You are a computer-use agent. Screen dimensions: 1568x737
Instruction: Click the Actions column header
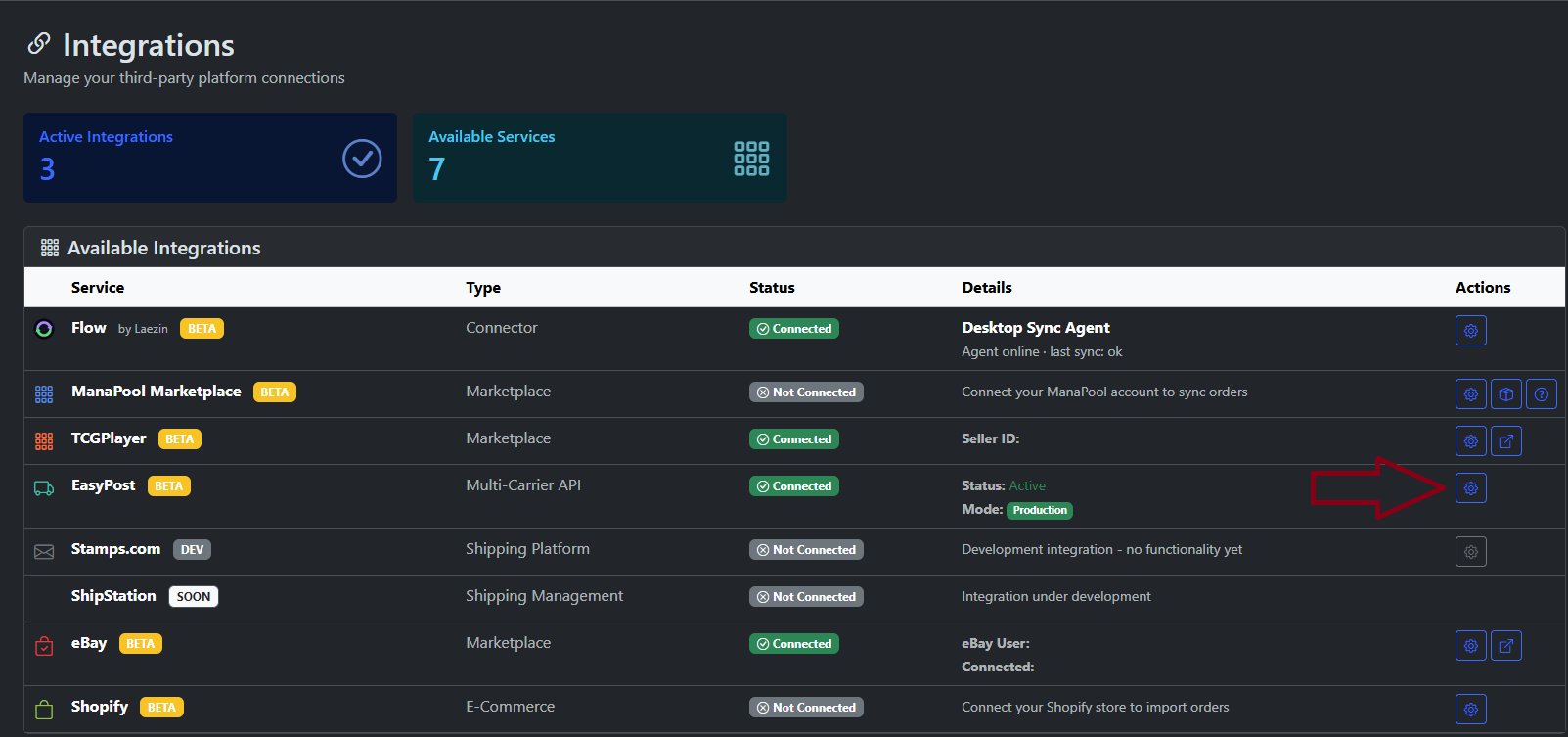pos(1483,288)
